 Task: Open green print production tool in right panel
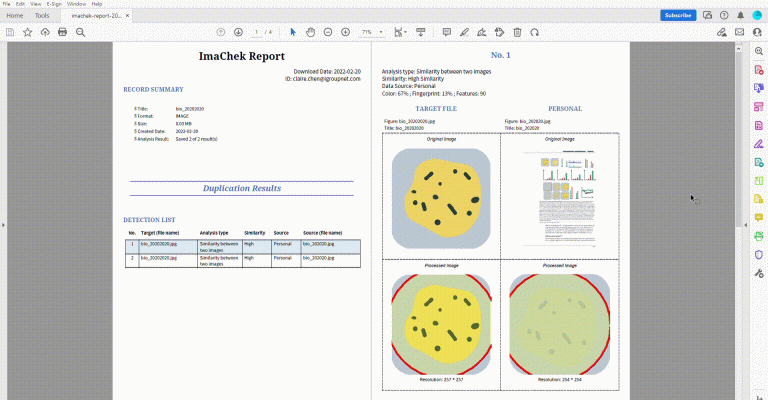(759, 236)
